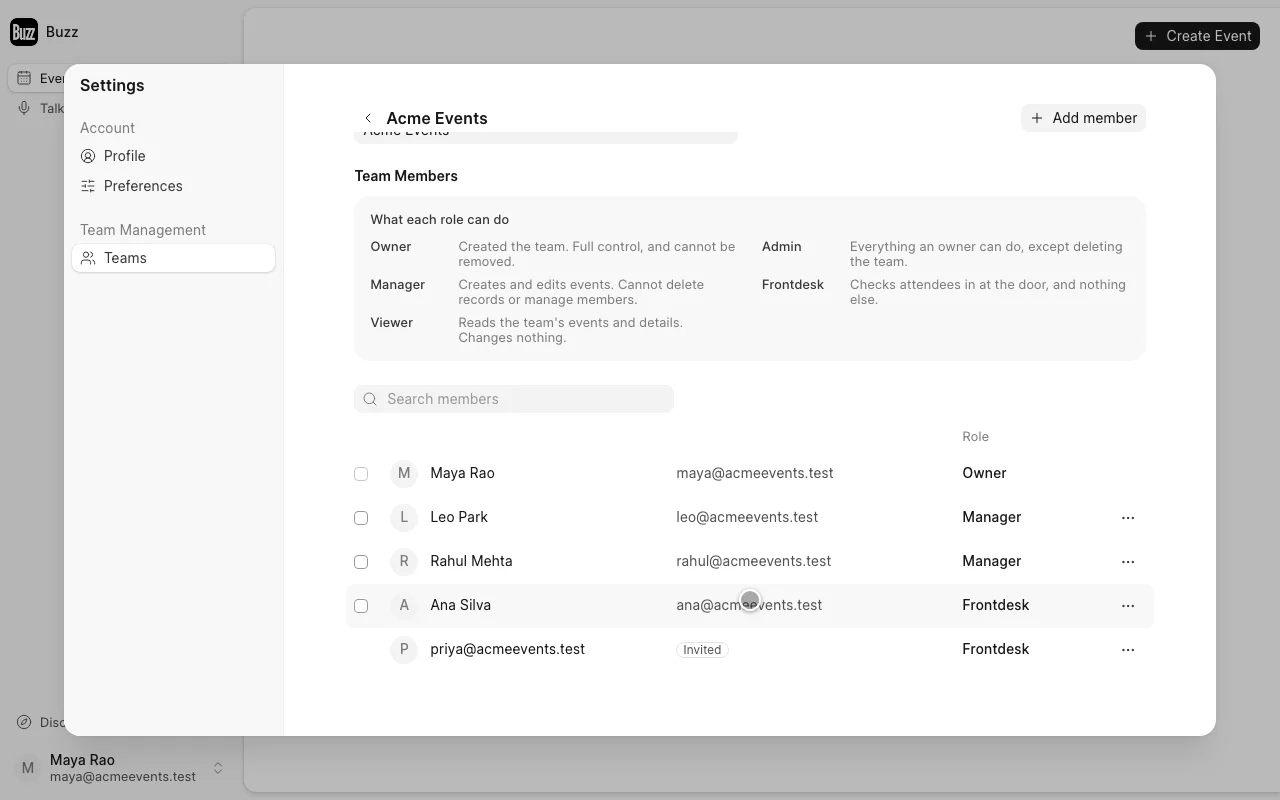
Task: Open the more options menu for Ana Silva
Action: point(1128,606)
